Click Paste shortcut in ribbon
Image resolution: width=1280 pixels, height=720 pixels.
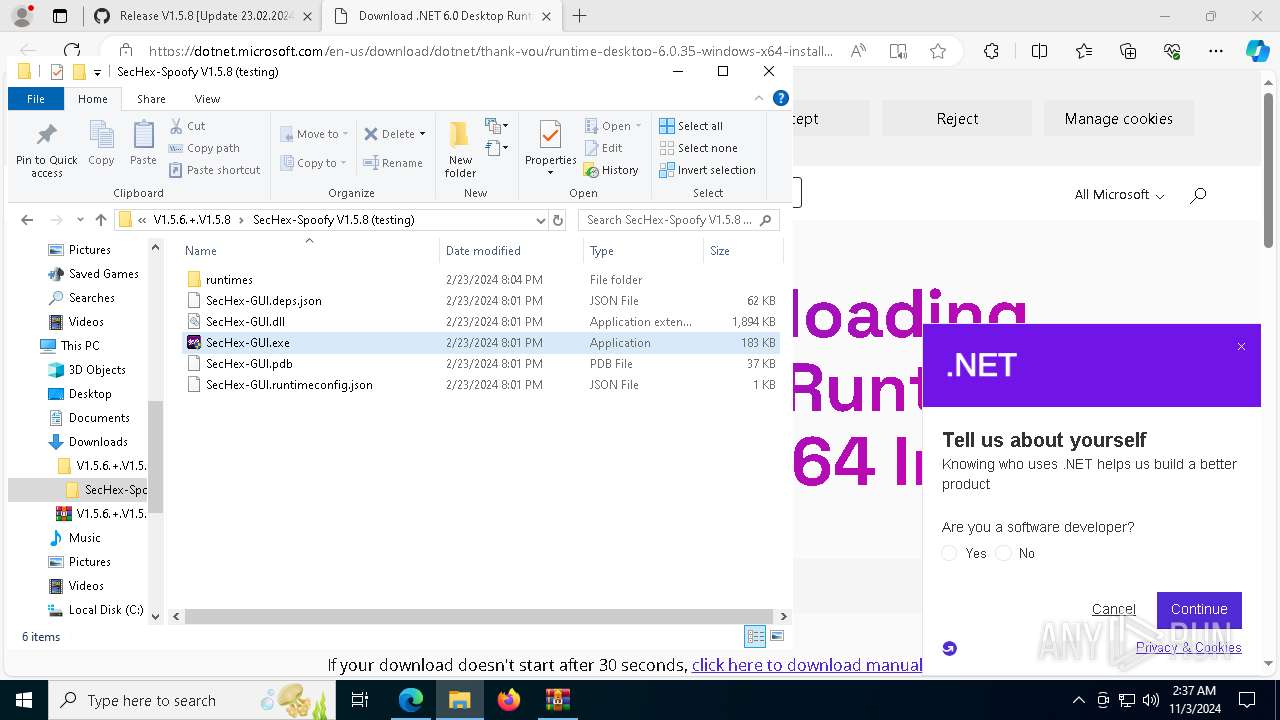point(215,170)
